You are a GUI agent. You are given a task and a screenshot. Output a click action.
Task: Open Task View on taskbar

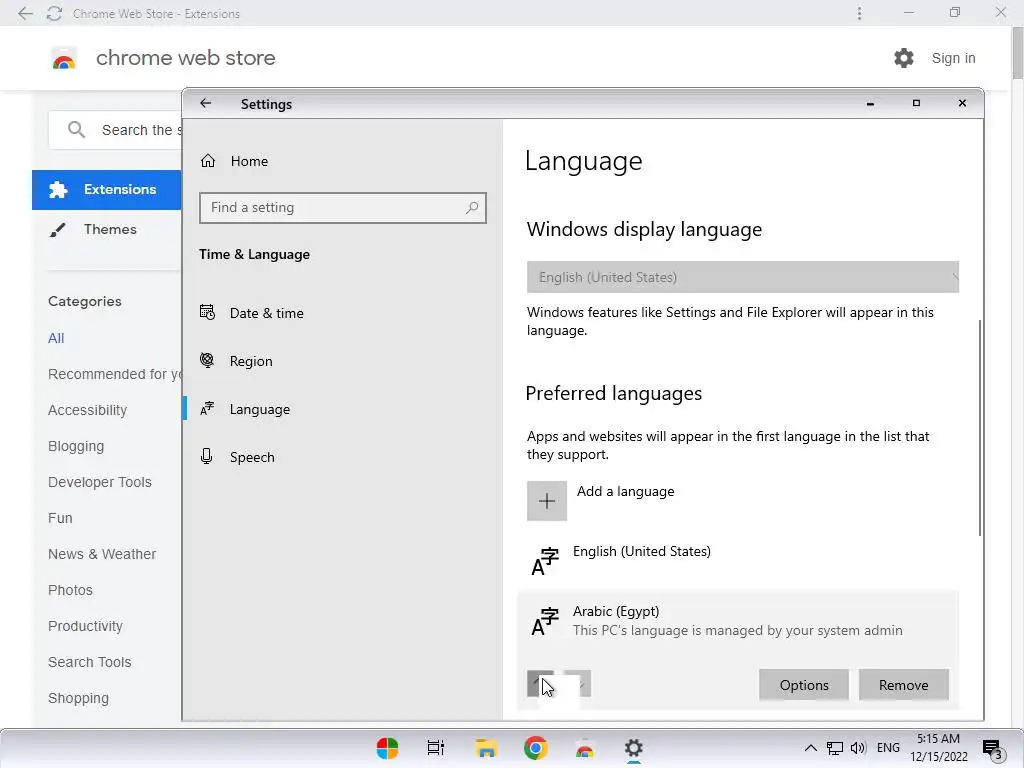pos(436,748)
